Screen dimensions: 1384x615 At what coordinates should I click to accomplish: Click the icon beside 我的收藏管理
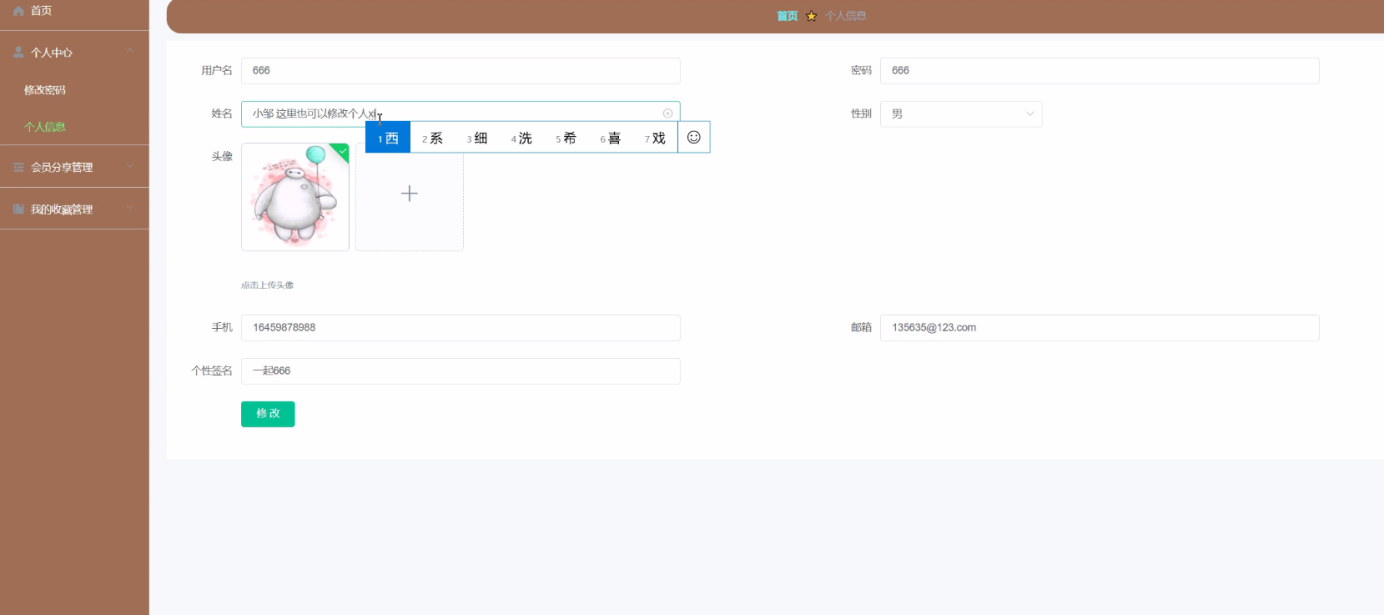coord(18,209)
